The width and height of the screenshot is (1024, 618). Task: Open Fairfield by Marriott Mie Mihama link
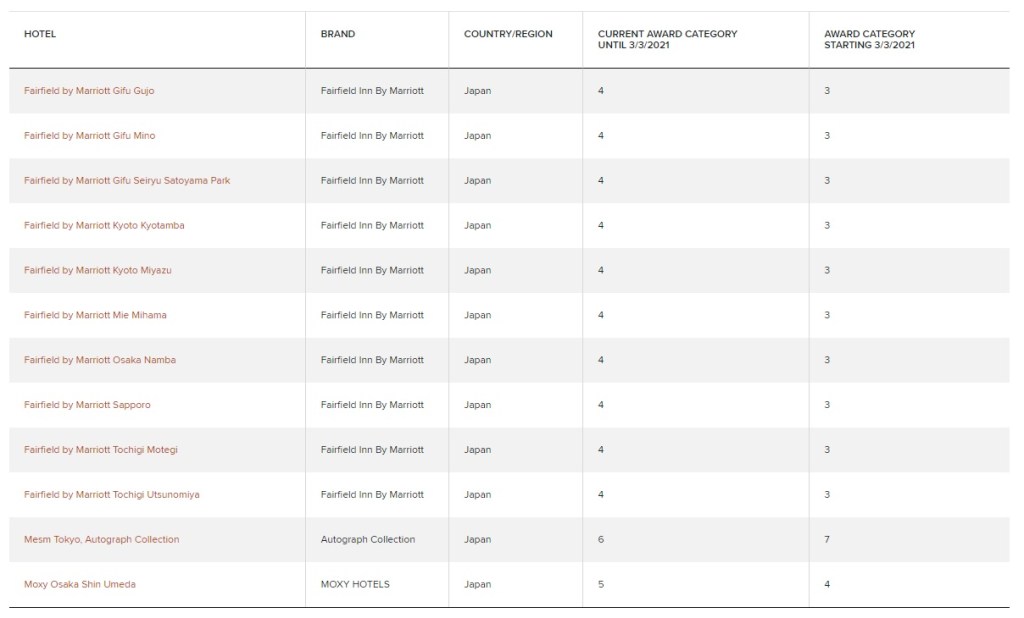(x=95, y=316)
